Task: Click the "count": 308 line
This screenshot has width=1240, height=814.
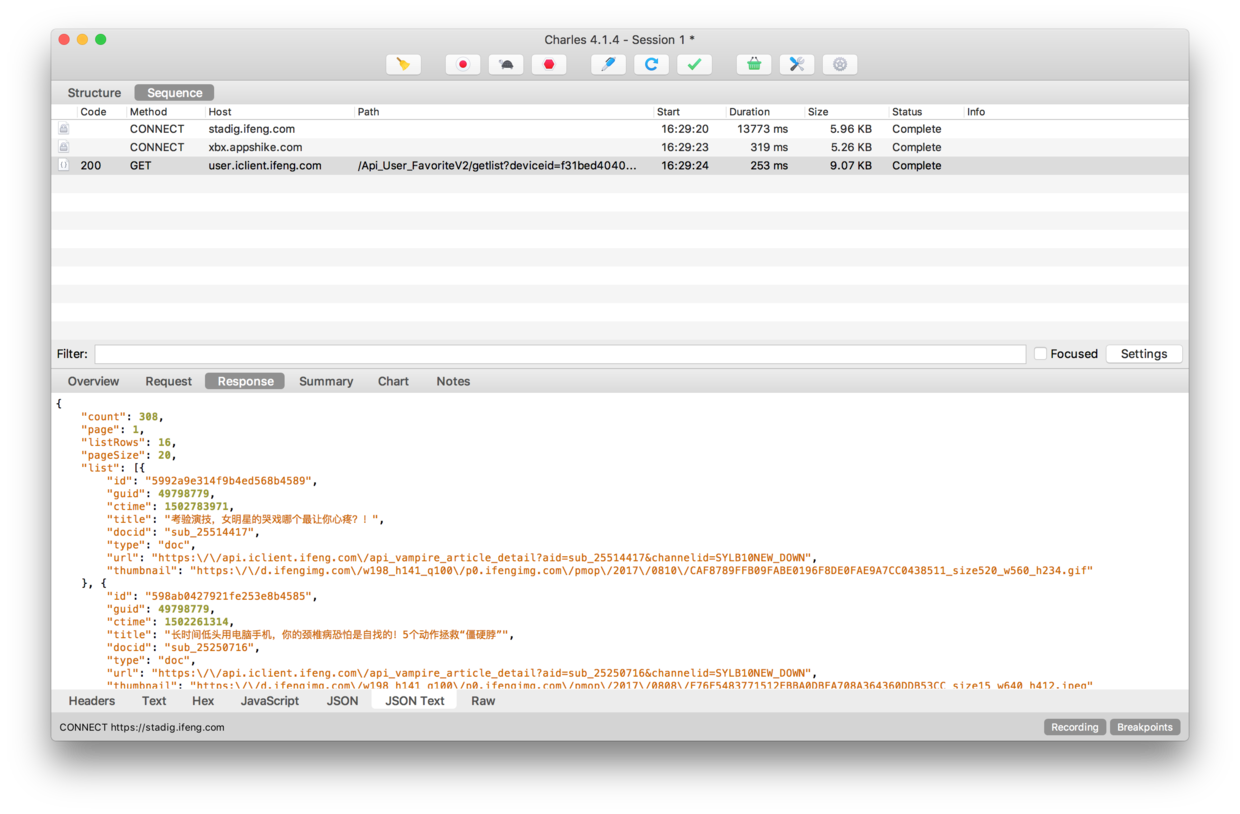Action: point(122,416)
